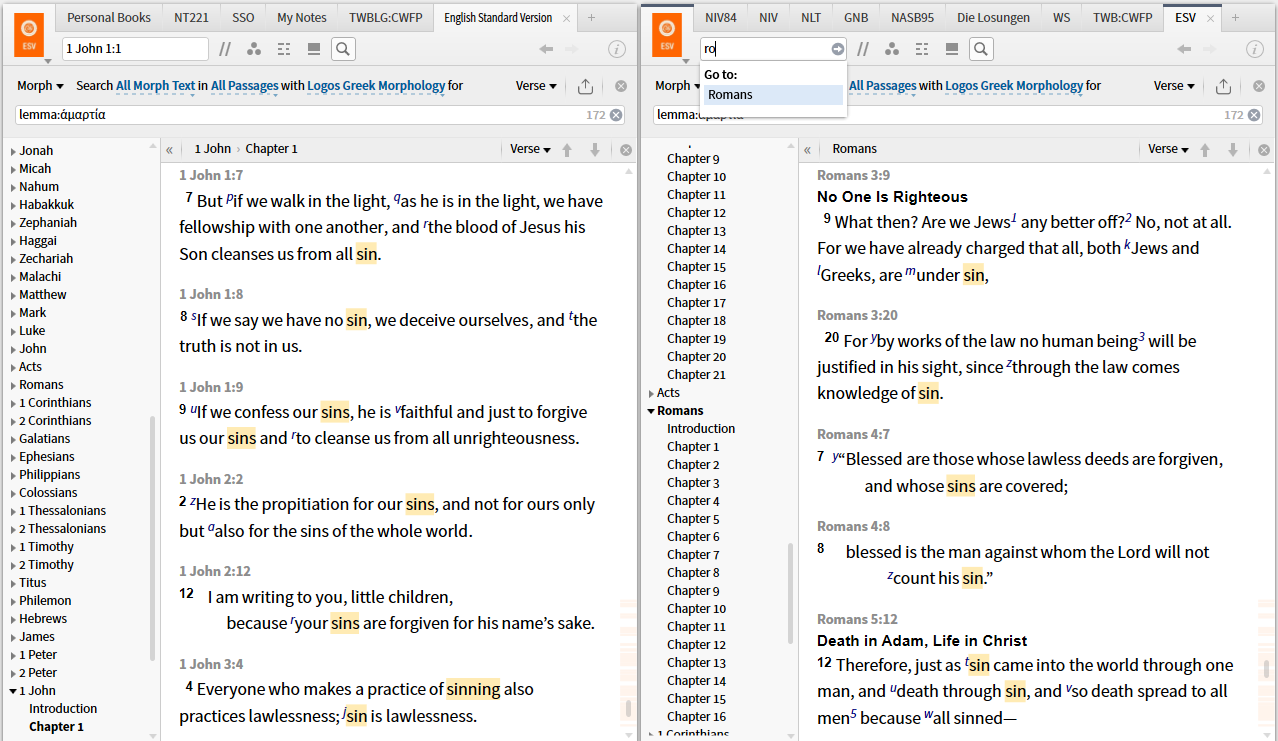Go back in right panel history

coord(1184,49)
